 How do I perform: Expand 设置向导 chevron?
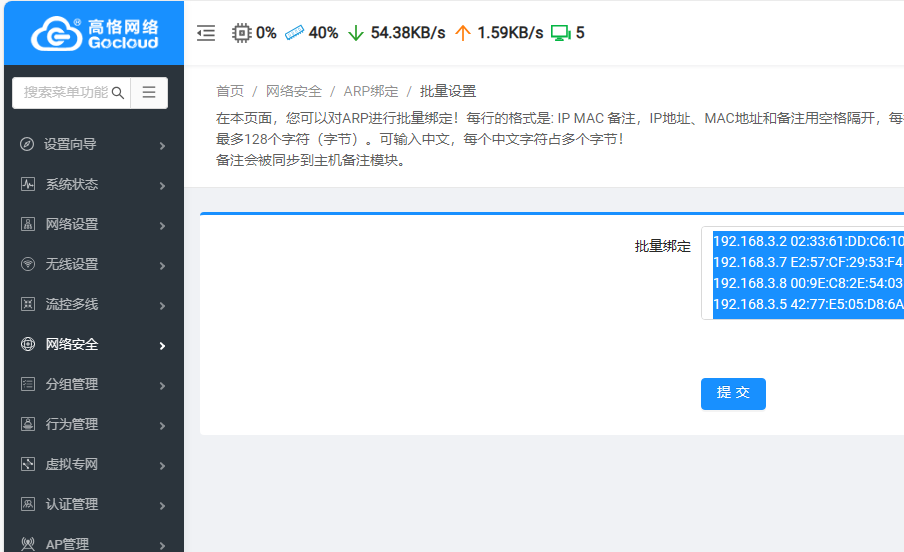(163, 146)
